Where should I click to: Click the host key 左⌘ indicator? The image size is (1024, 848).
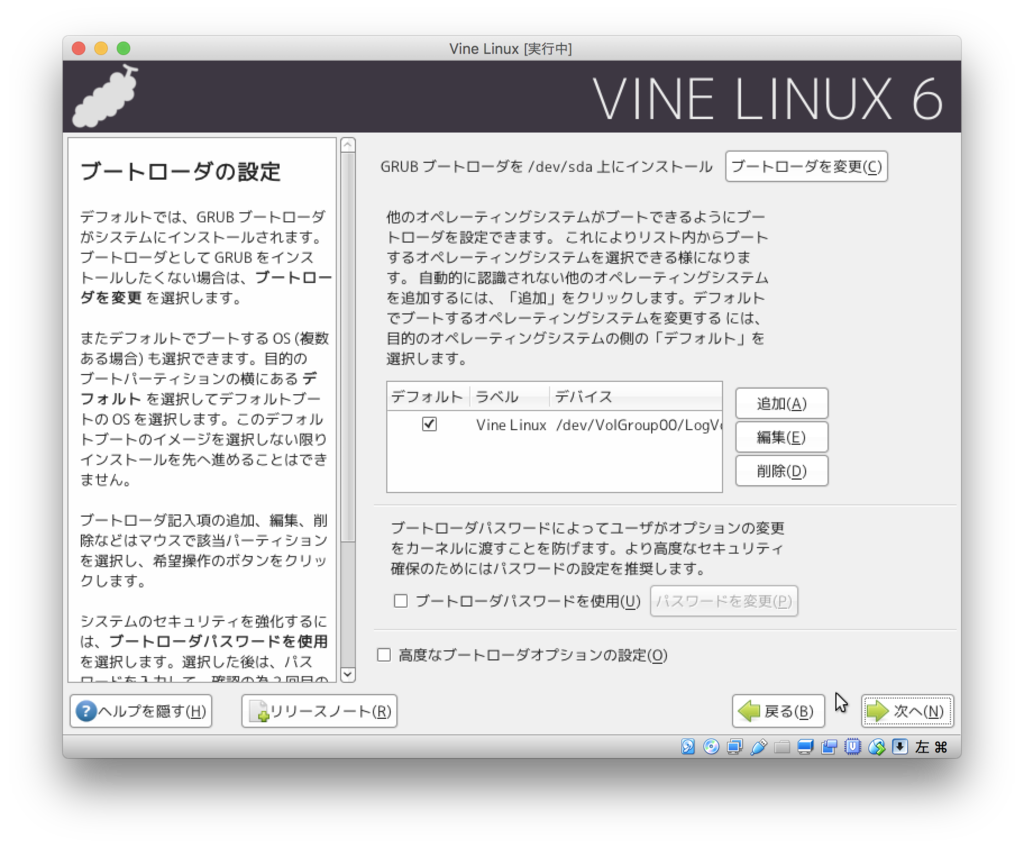point(931,747)
